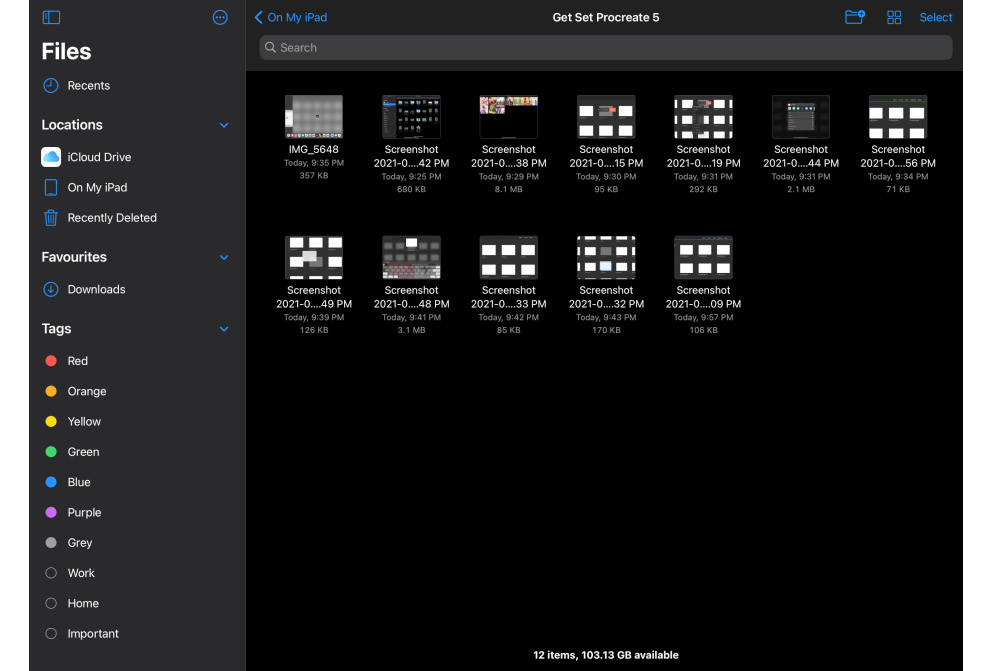Click the iCloud Drive cloud icon
Viewport: 991px width, 671px height.
pyautogui.click(x=51, y=157)
